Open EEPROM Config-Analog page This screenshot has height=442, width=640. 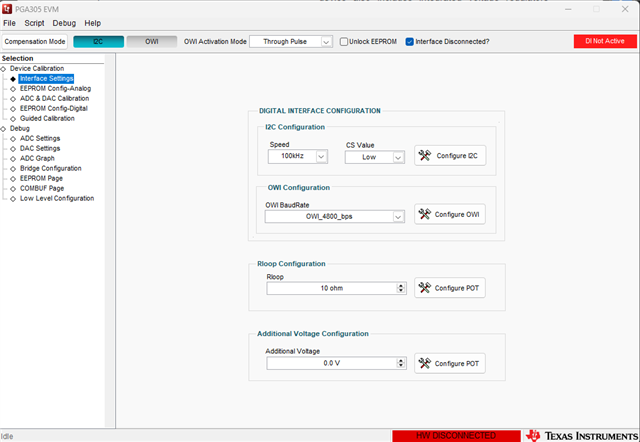coord(55,89)
